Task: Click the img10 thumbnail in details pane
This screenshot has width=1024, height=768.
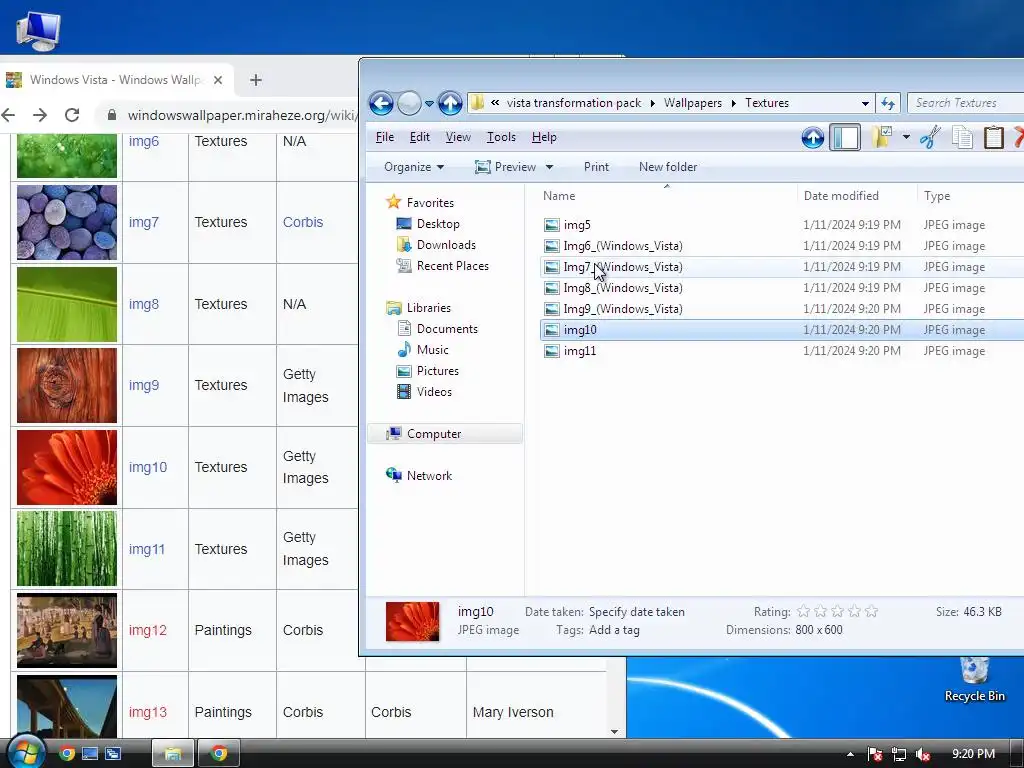Action: click(413, 622)
